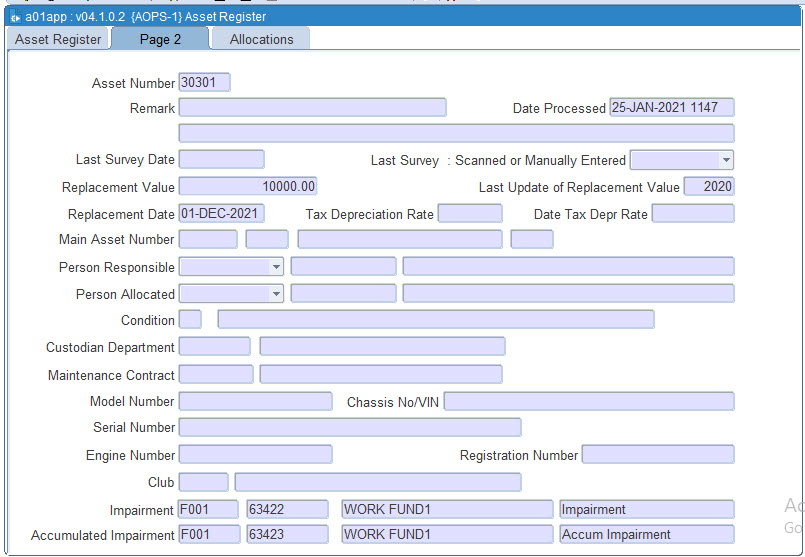Switch to the Asset Register tab
805x557 pixels.
(58, 39)
